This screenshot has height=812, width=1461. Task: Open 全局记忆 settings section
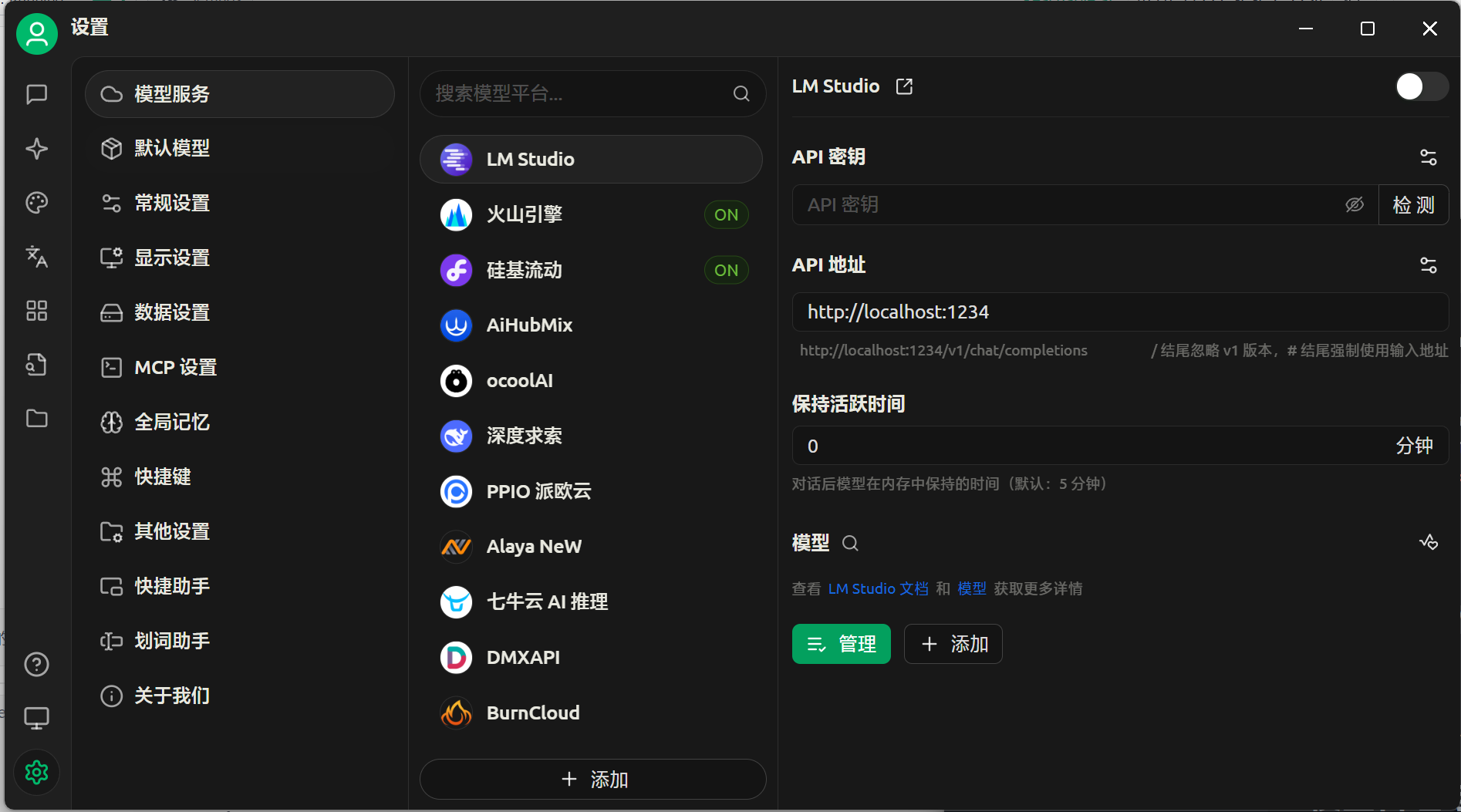240,422
